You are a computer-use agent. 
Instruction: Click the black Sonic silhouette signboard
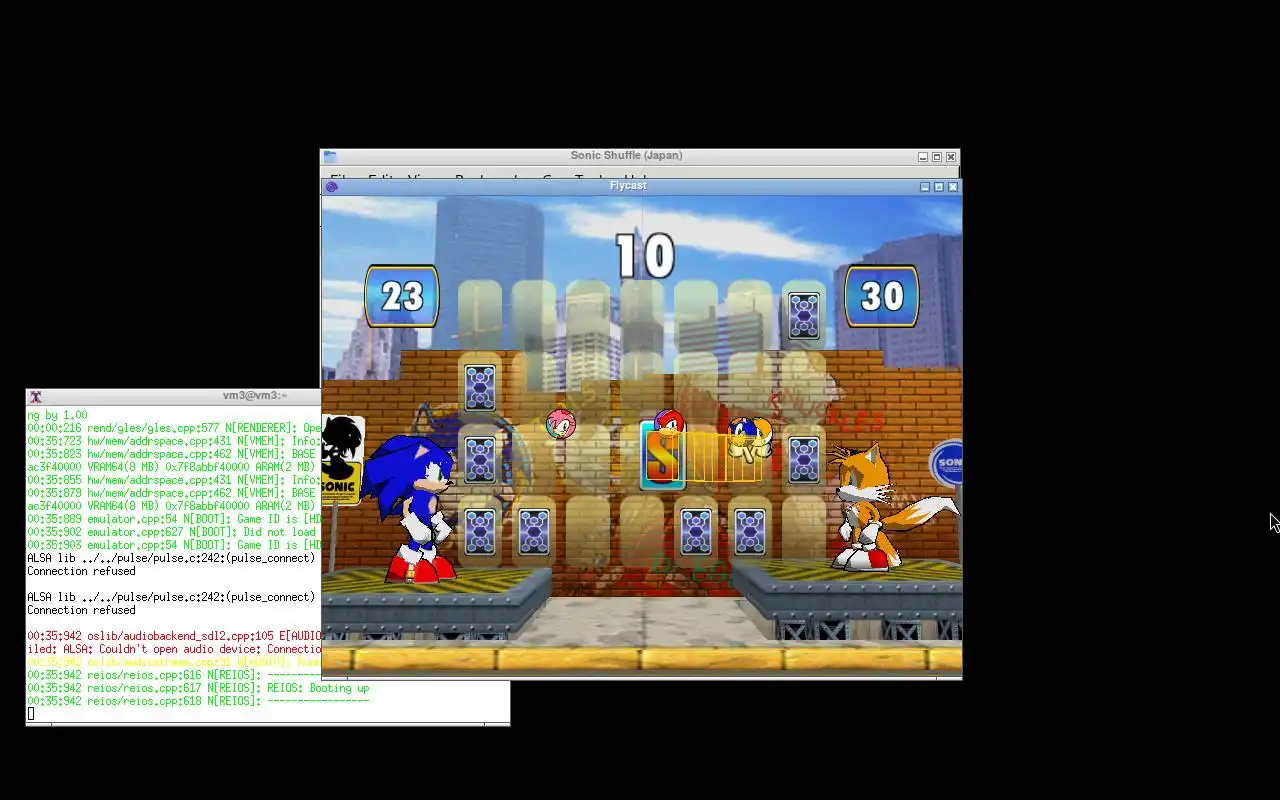tap(341, 460)
